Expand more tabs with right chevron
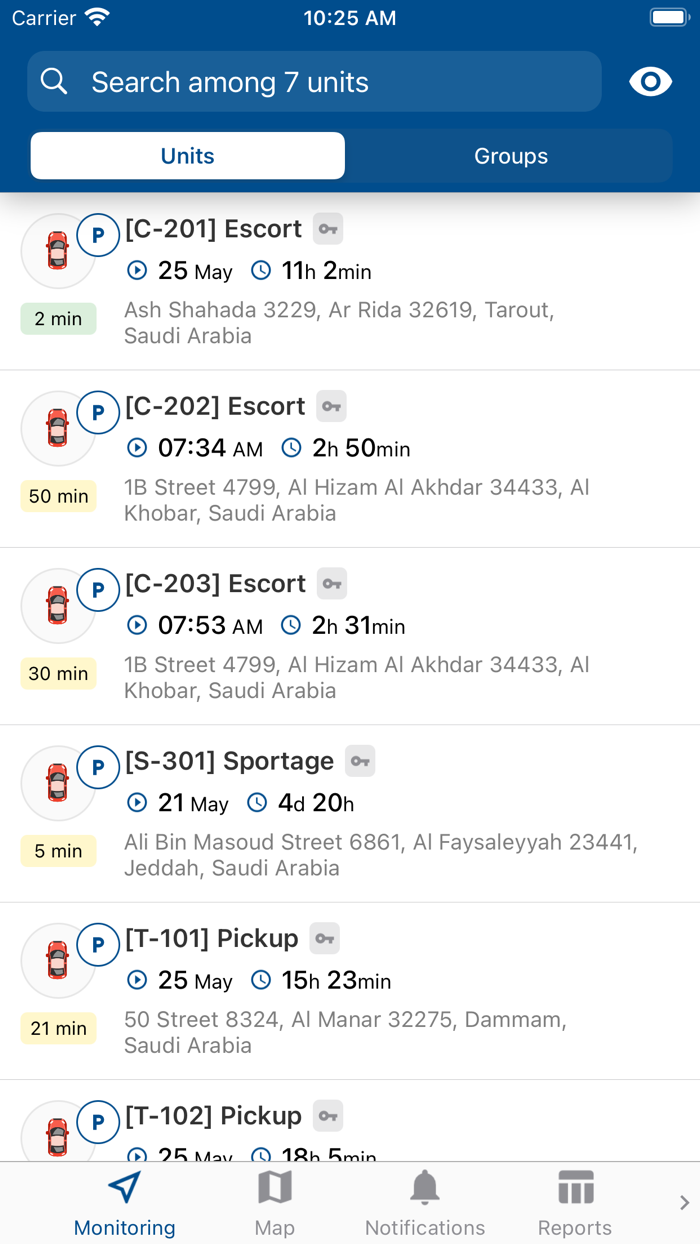700x1244 pixels. point(684,1203)
